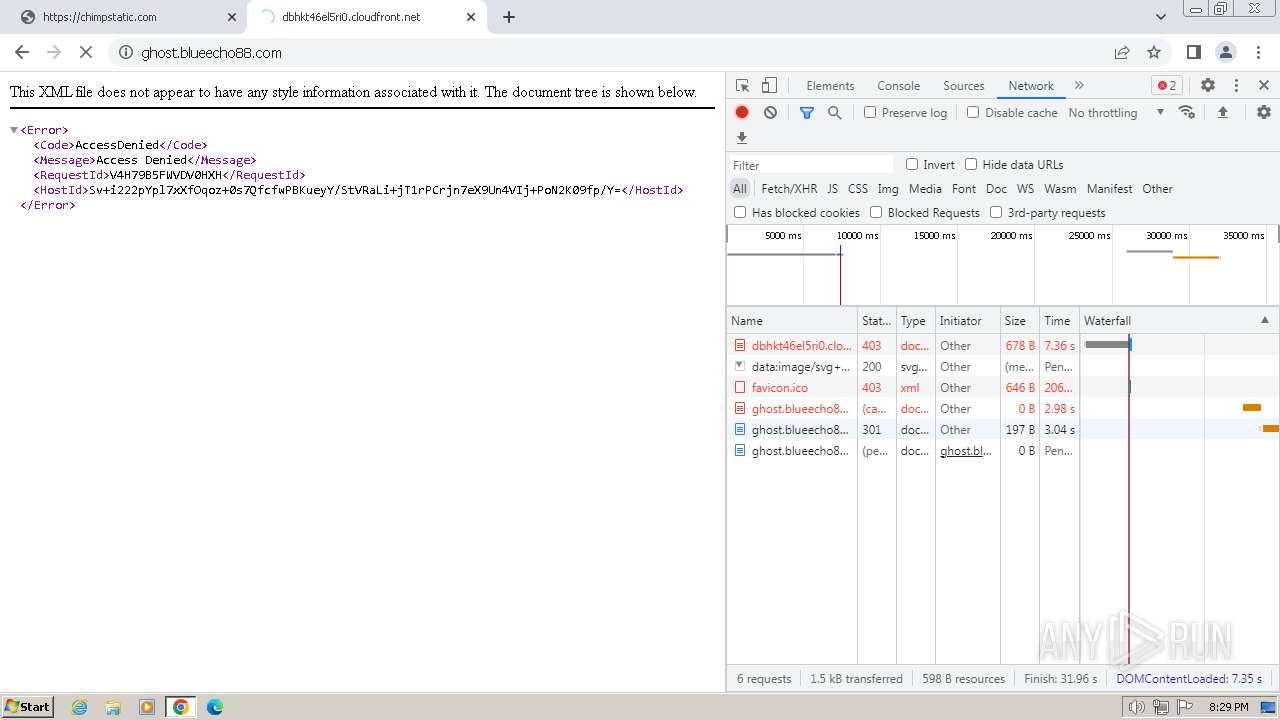Click the Start button
The image size is (1280, 720).
(x=27, y=706)
